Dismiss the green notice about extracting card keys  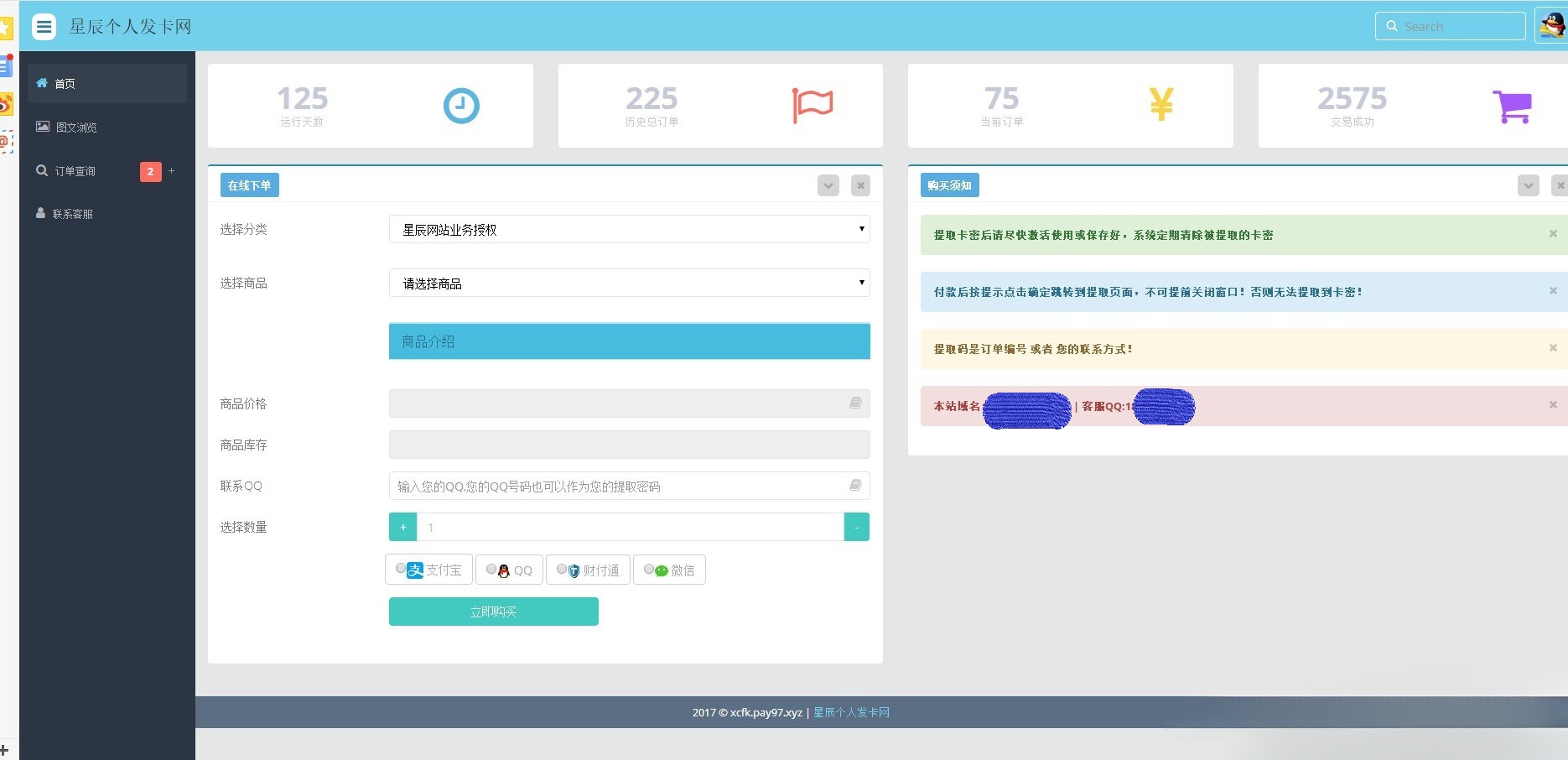(x=1553, y=234)
